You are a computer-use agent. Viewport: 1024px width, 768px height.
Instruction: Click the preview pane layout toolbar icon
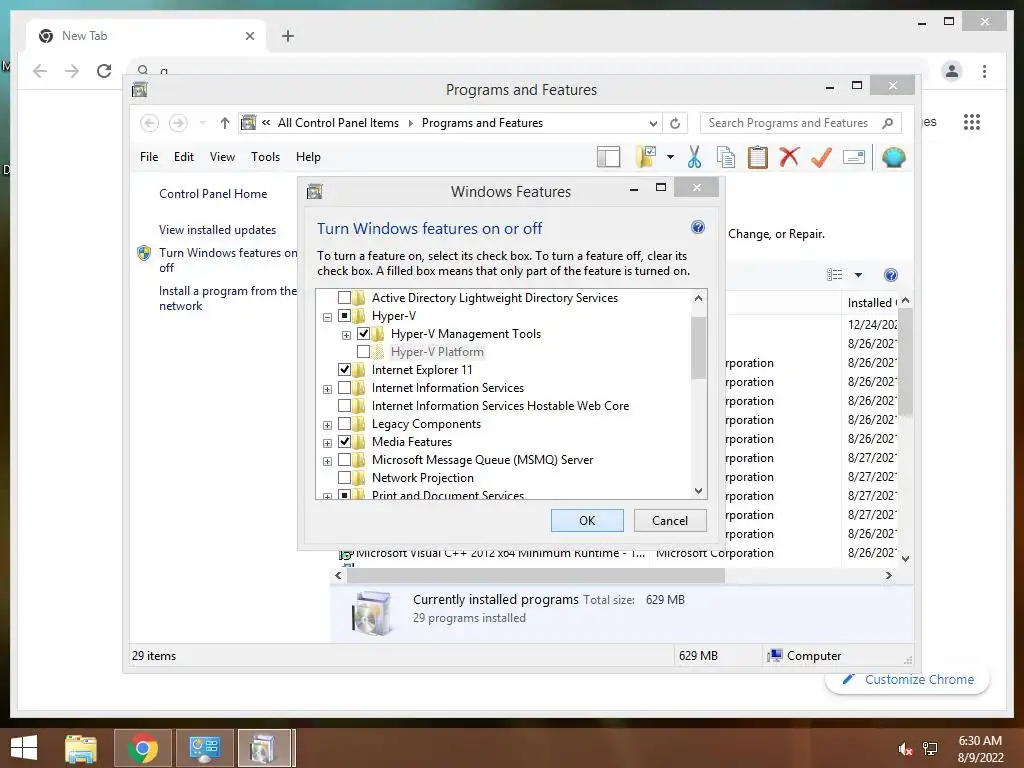(x=608, y=157)
